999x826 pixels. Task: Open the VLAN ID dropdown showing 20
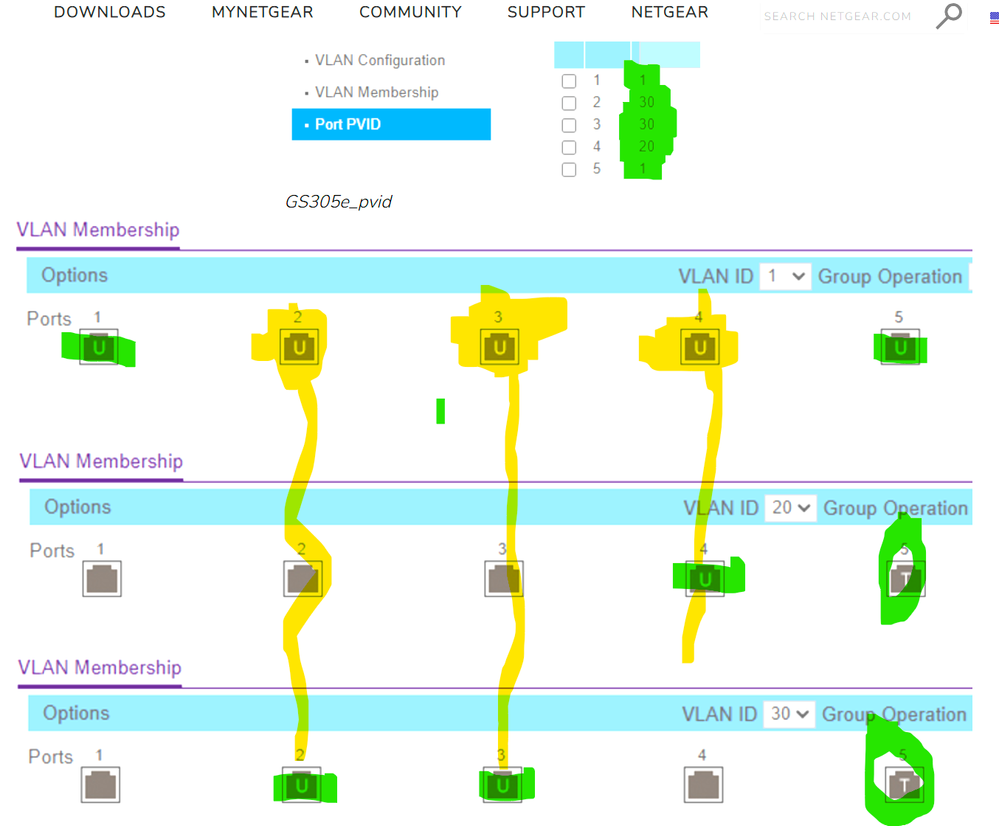(790, 508)
